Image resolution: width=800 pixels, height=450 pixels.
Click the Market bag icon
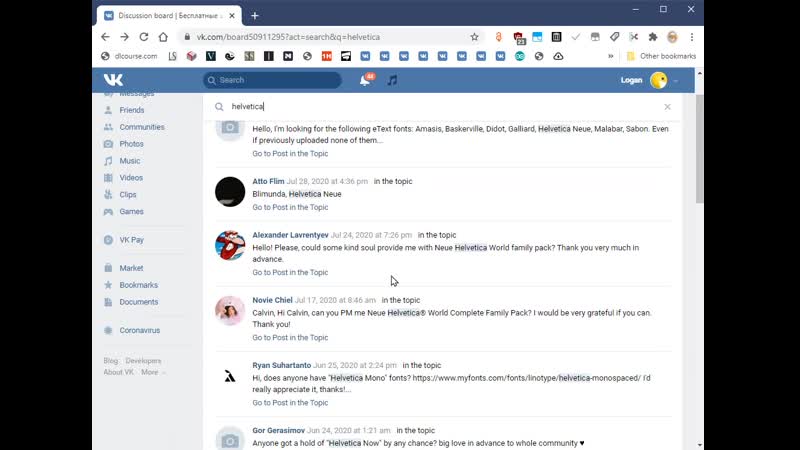click(108, 268)
